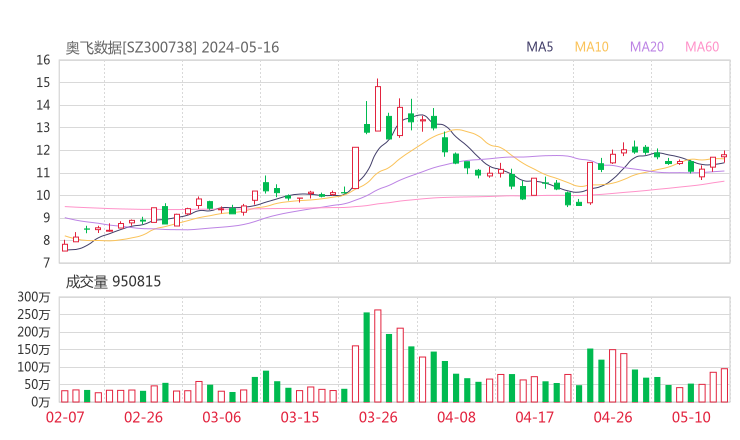The height and width of the screenshot is (440, 740).
Task: Select the tallest red volume bar above 250万
Action: click(378, 356)
